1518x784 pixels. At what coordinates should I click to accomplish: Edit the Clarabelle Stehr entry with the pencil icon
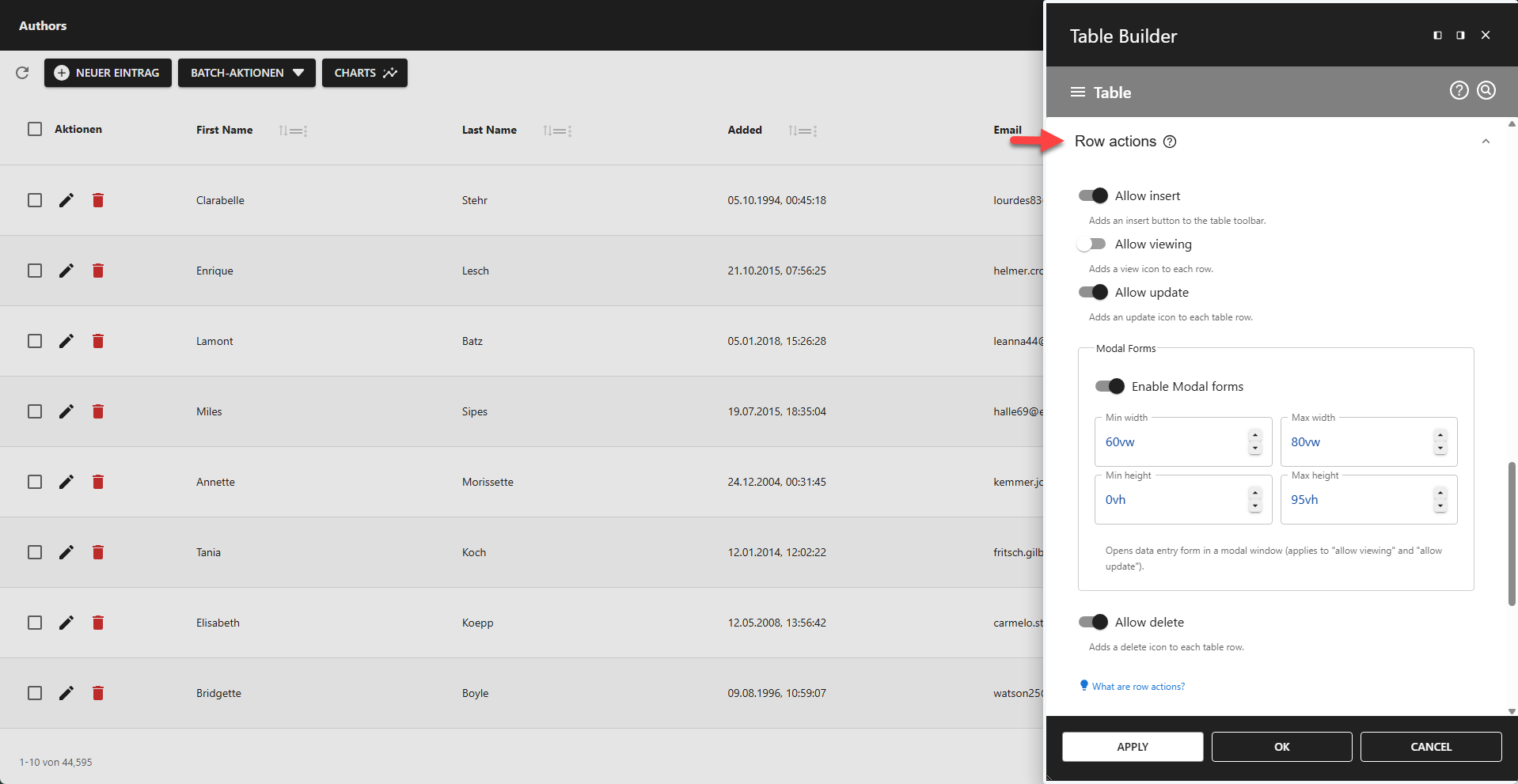66,200
